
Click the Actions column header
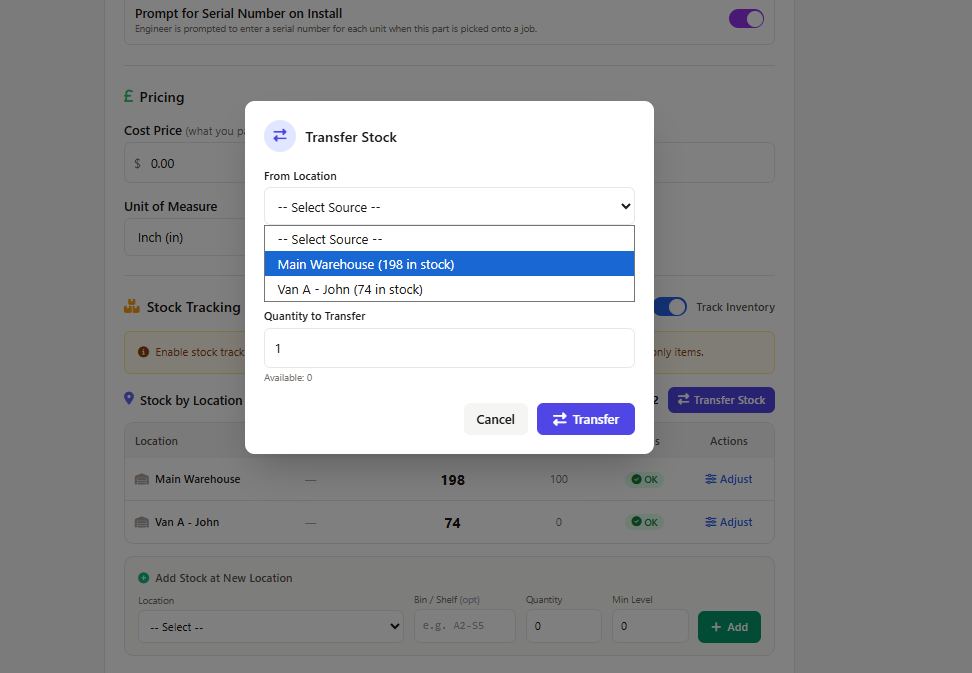[728, 441]
